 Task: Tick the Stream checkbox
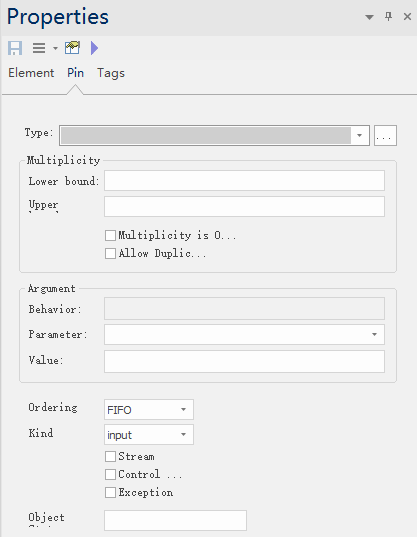pos(110,457)
